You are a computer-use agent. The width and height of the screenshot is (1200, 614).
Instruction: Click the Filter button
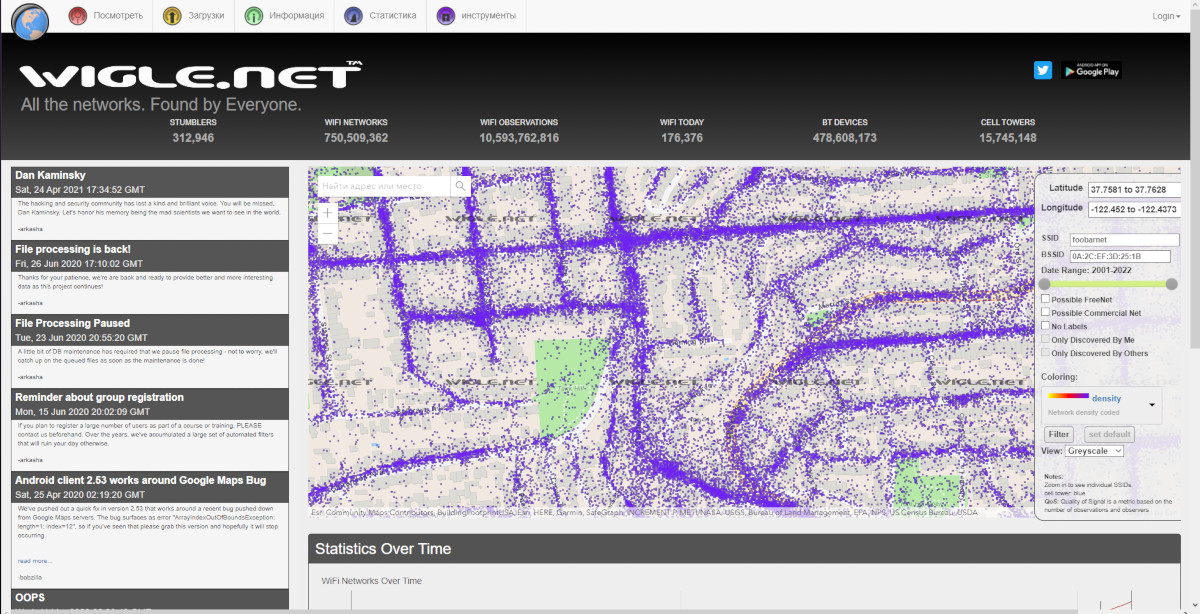click(1059, 434)
